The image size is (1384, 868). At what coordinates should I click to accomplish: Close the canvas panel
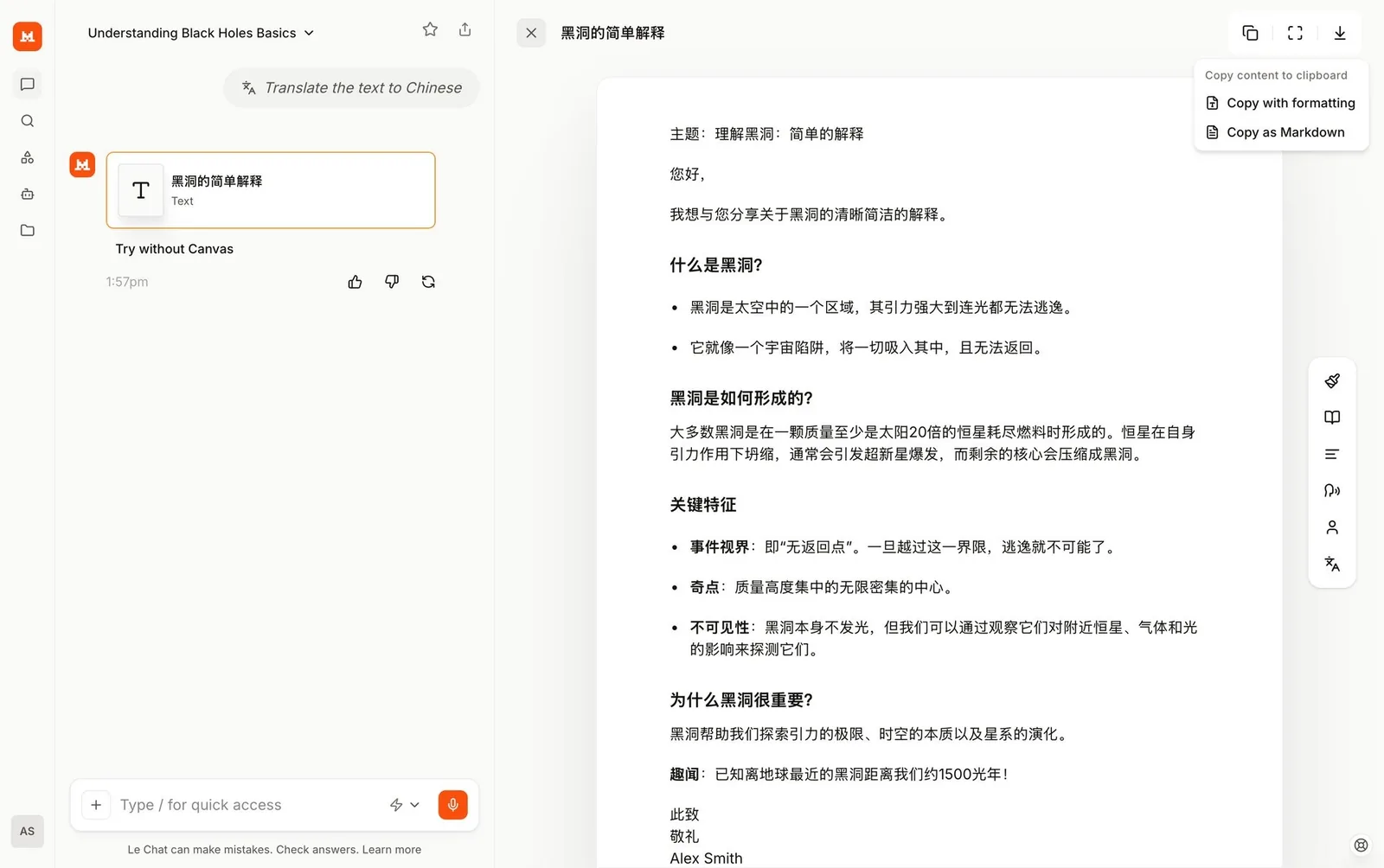[x=531, y=33]
